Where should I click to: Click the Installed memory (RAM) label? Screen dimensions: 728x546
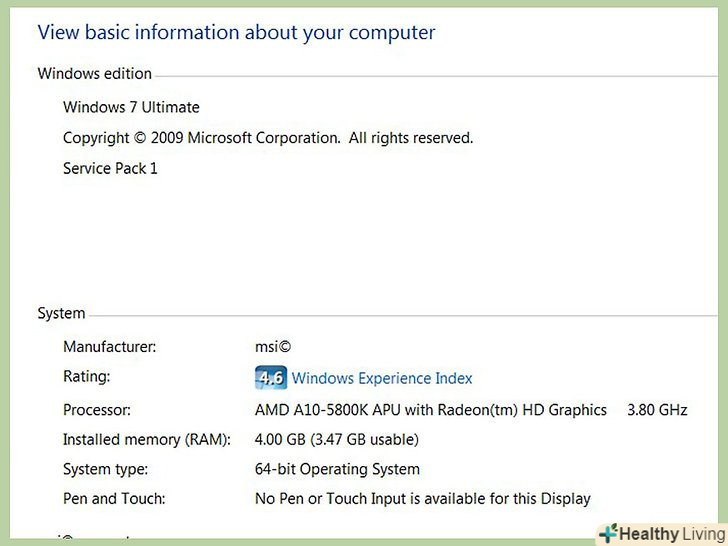(147, 439)
